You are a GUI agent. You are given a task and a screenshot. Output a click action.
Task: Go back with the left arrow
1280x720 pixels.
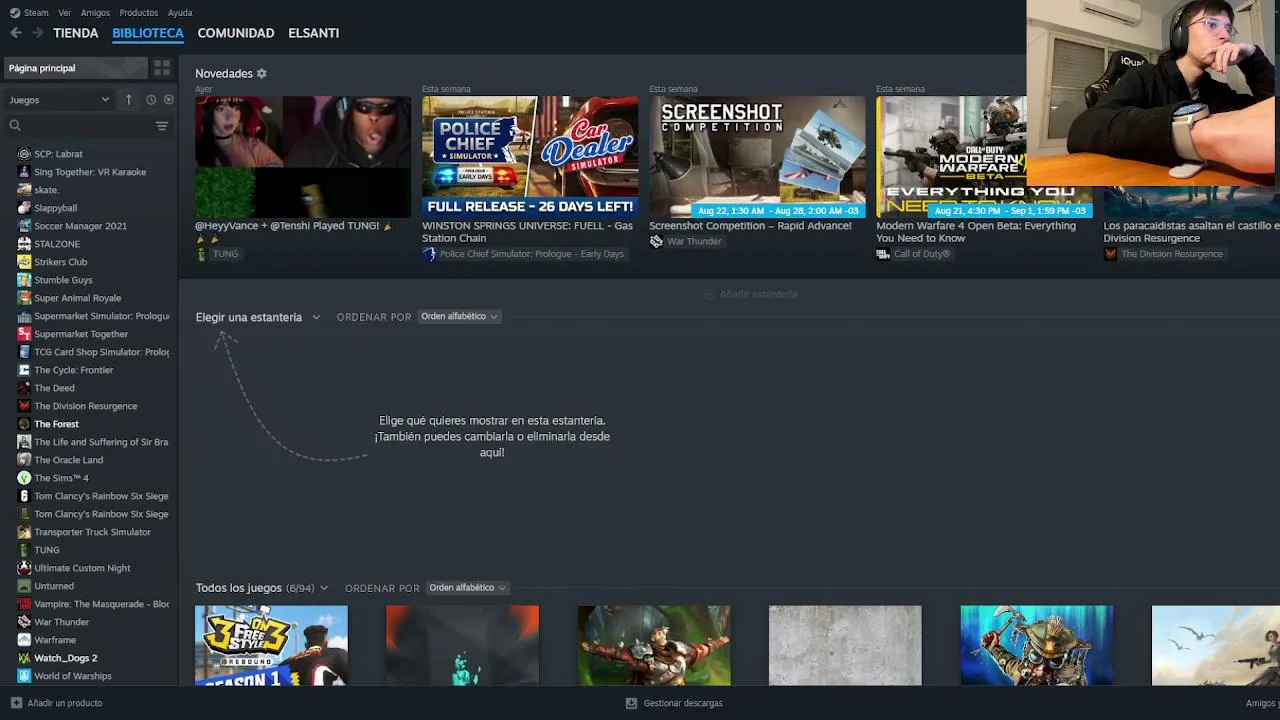pyautogui.click(x=16, y=33)
